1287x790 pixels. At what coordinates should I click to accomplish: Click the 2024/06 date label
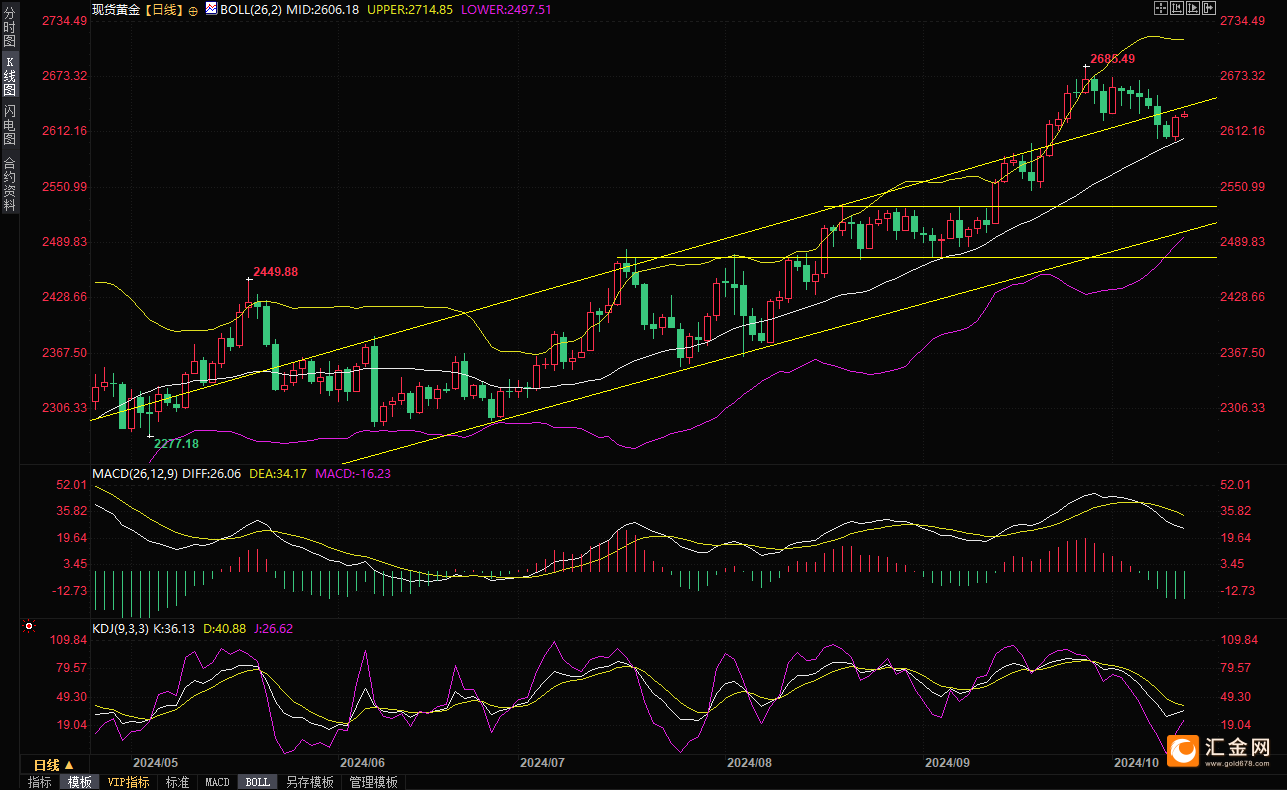[x=362, y=762]
